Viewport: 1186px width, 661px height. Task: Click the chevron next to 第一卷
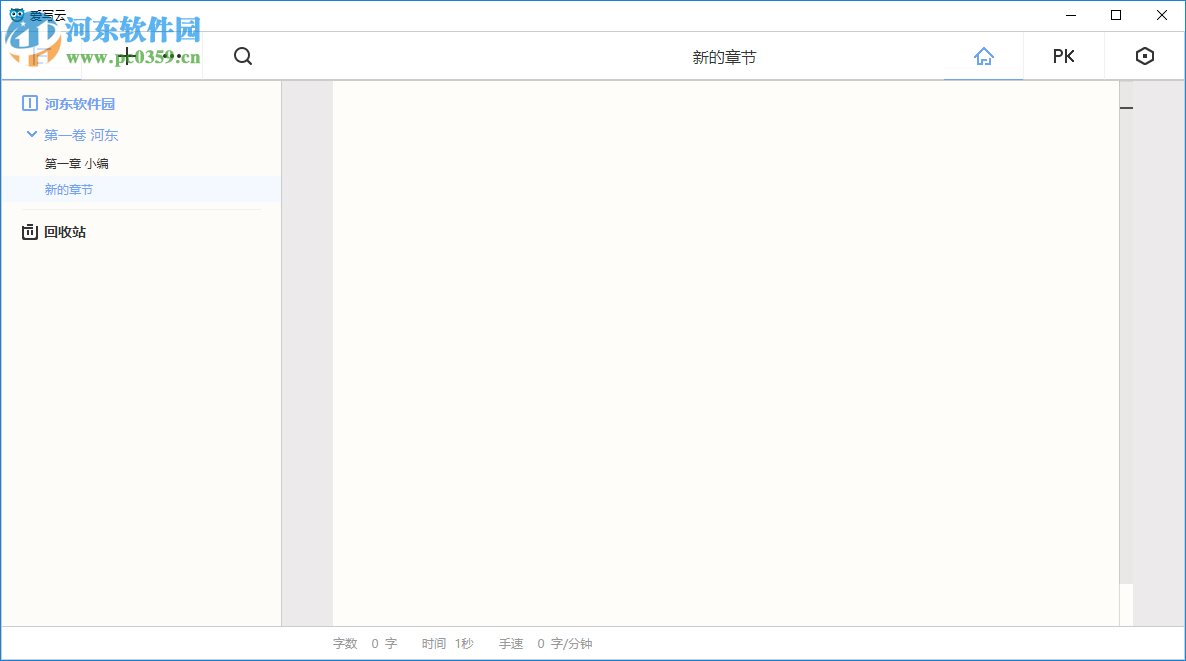point(31,134)
